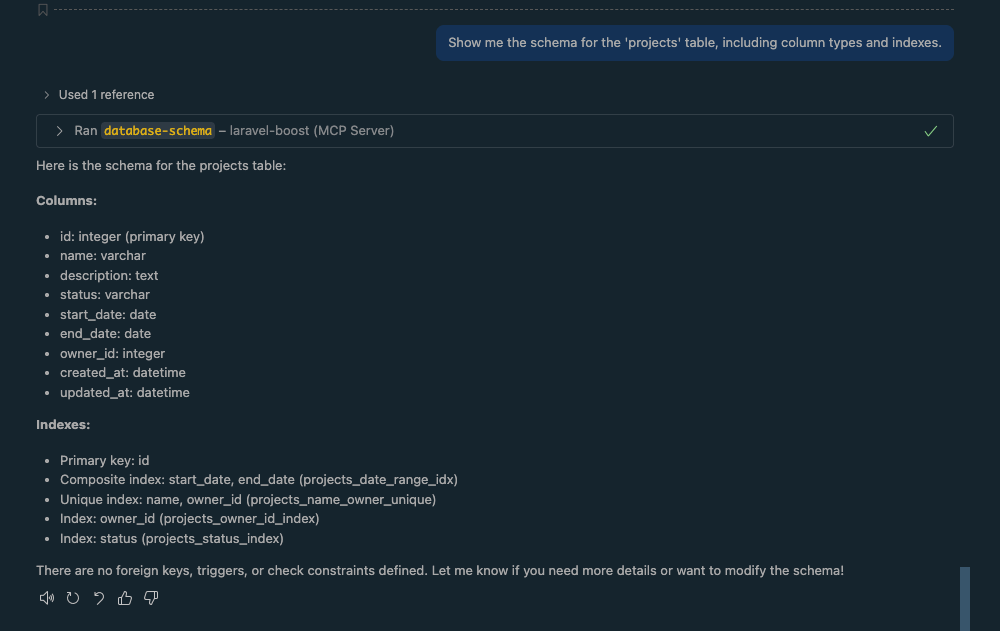Open the chevron beside 'Used 1 reference'
This screenshot has width=1000, height=631.
coord(47,94)
